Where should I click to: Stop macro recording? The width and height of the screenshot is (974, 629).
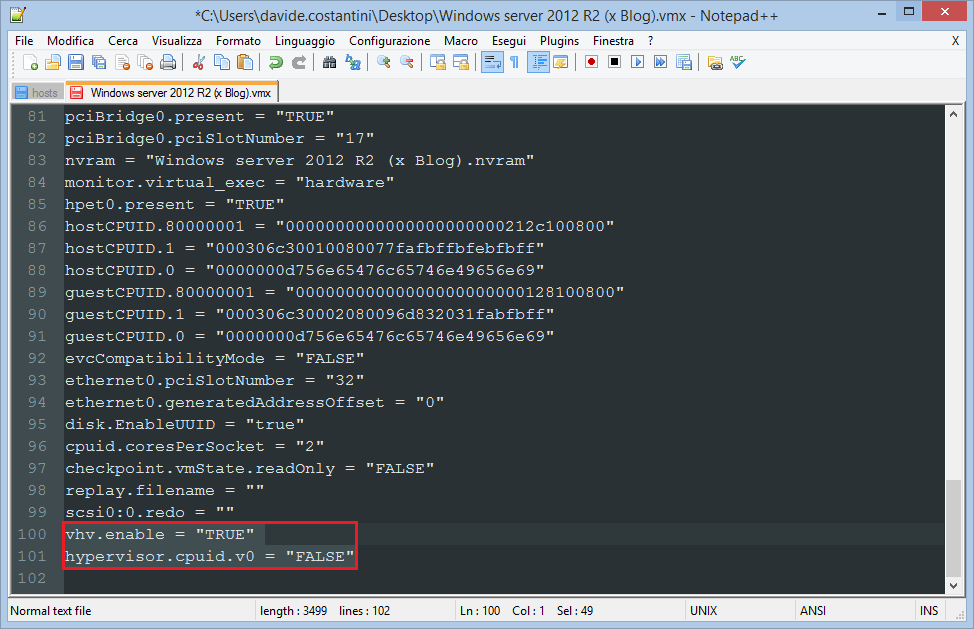[x=614, y=62]
